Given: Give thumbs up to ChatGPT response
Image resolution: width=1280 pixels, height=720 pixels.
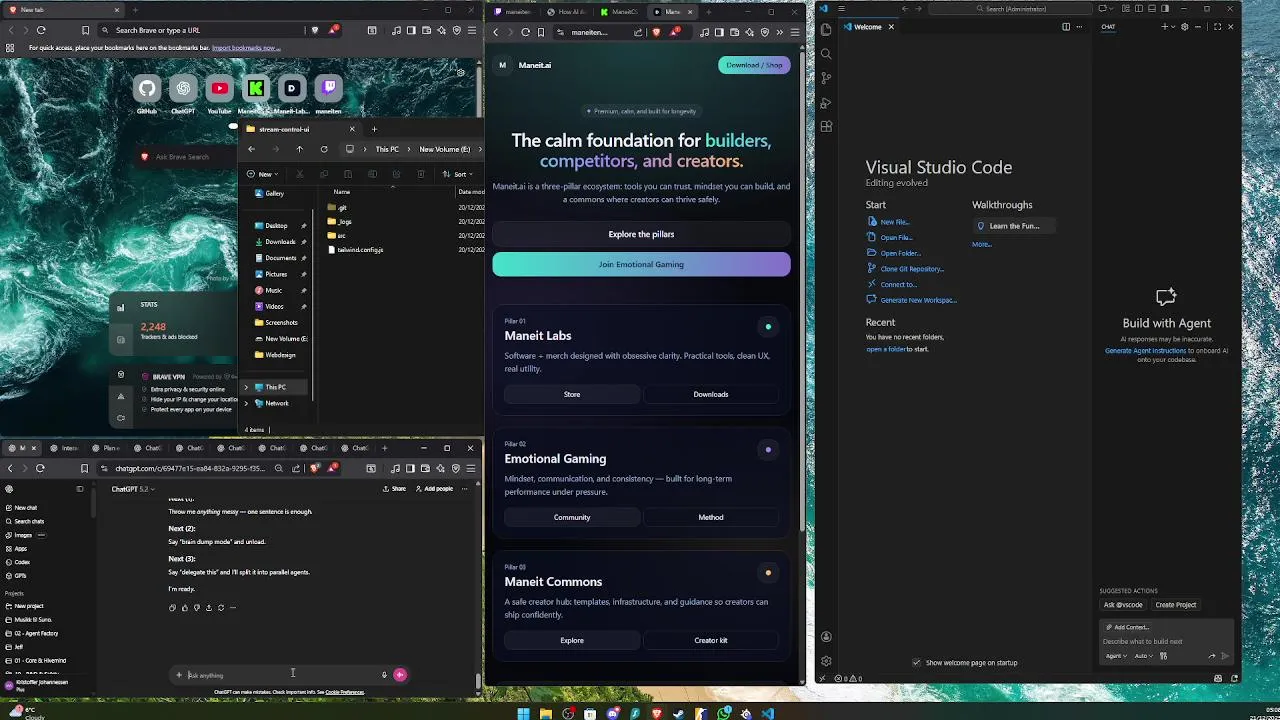Looking at the screenshot, I should click(184, 607).
